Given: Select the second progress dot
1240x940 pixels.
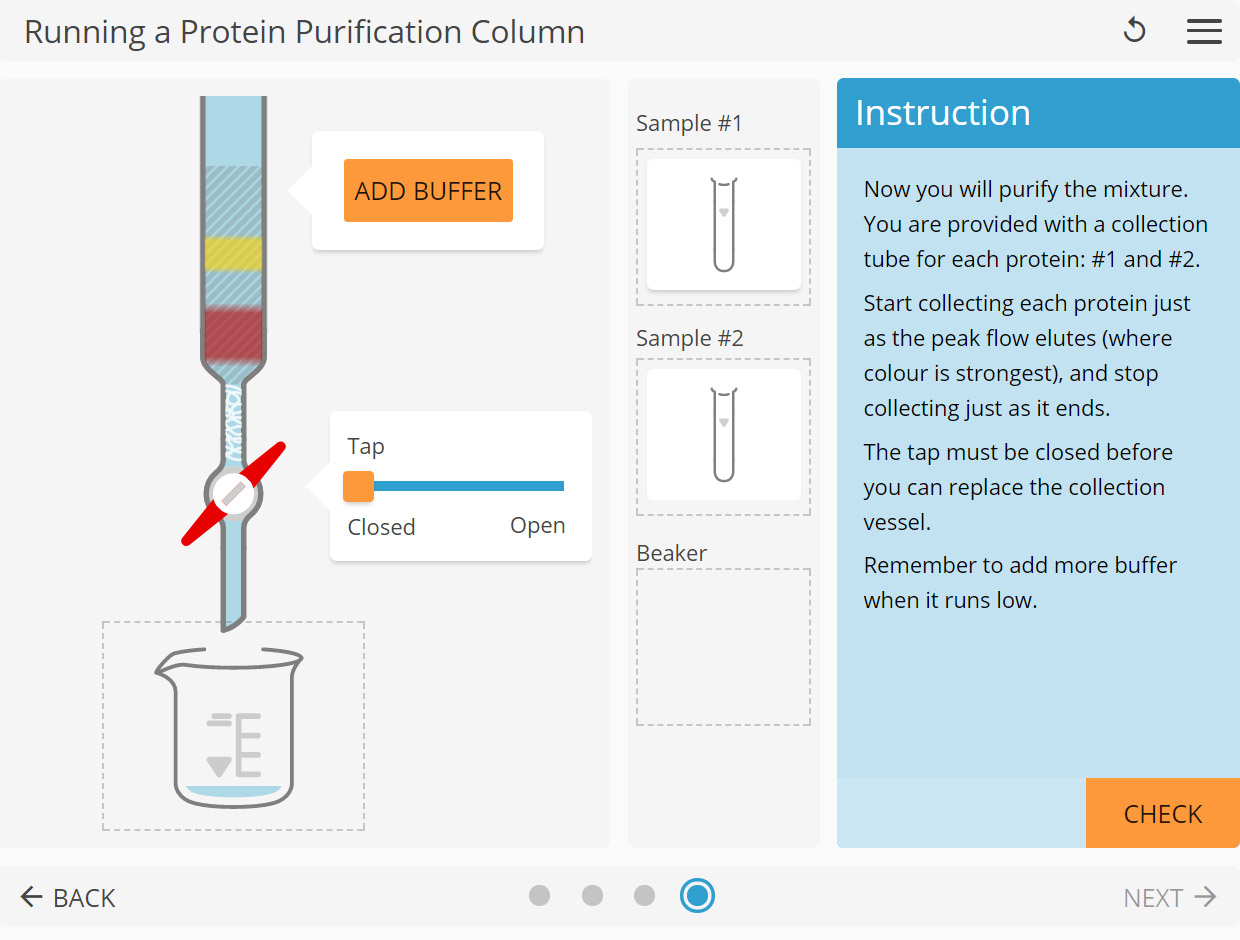Looking at the screenshot, I should point(593,896).
